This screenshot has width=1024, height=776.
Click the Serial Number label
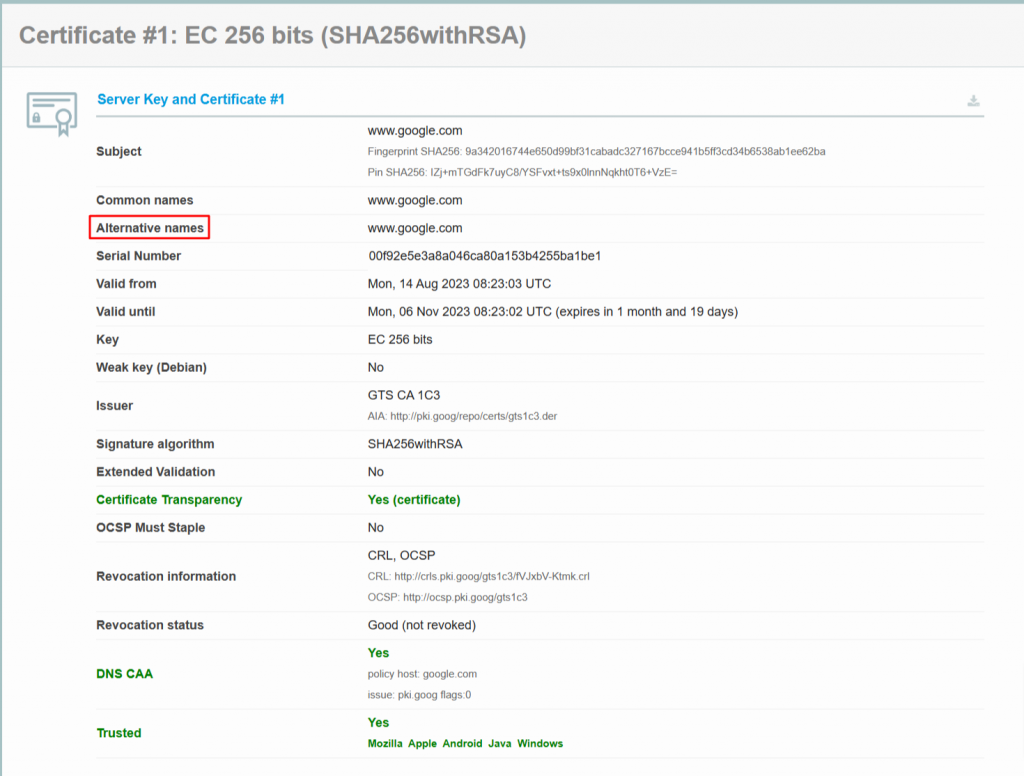[x=138, y=256]
